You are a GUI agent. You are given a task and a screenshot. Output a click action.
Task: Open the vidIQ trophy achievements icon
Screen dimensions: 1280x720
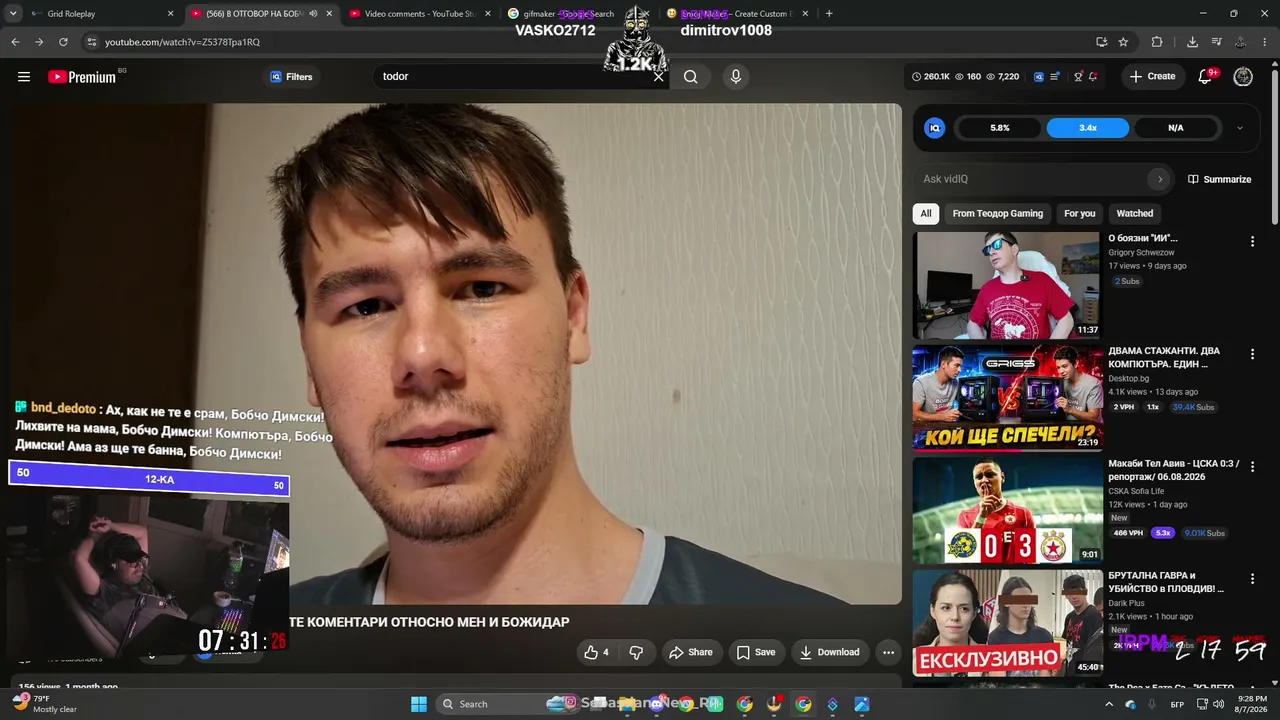pyautogui.click(x=1078, y=77)
